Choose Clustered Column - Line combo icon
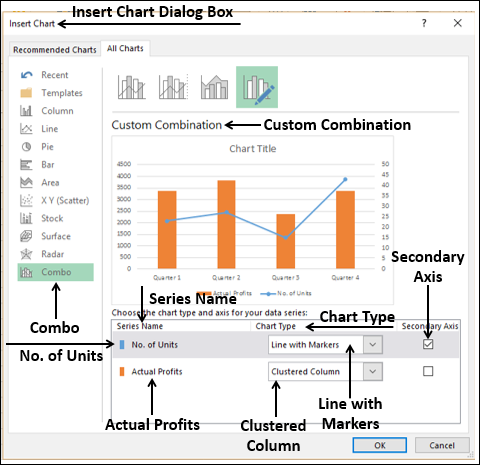 pyautogui.click(x=131, y=87)
